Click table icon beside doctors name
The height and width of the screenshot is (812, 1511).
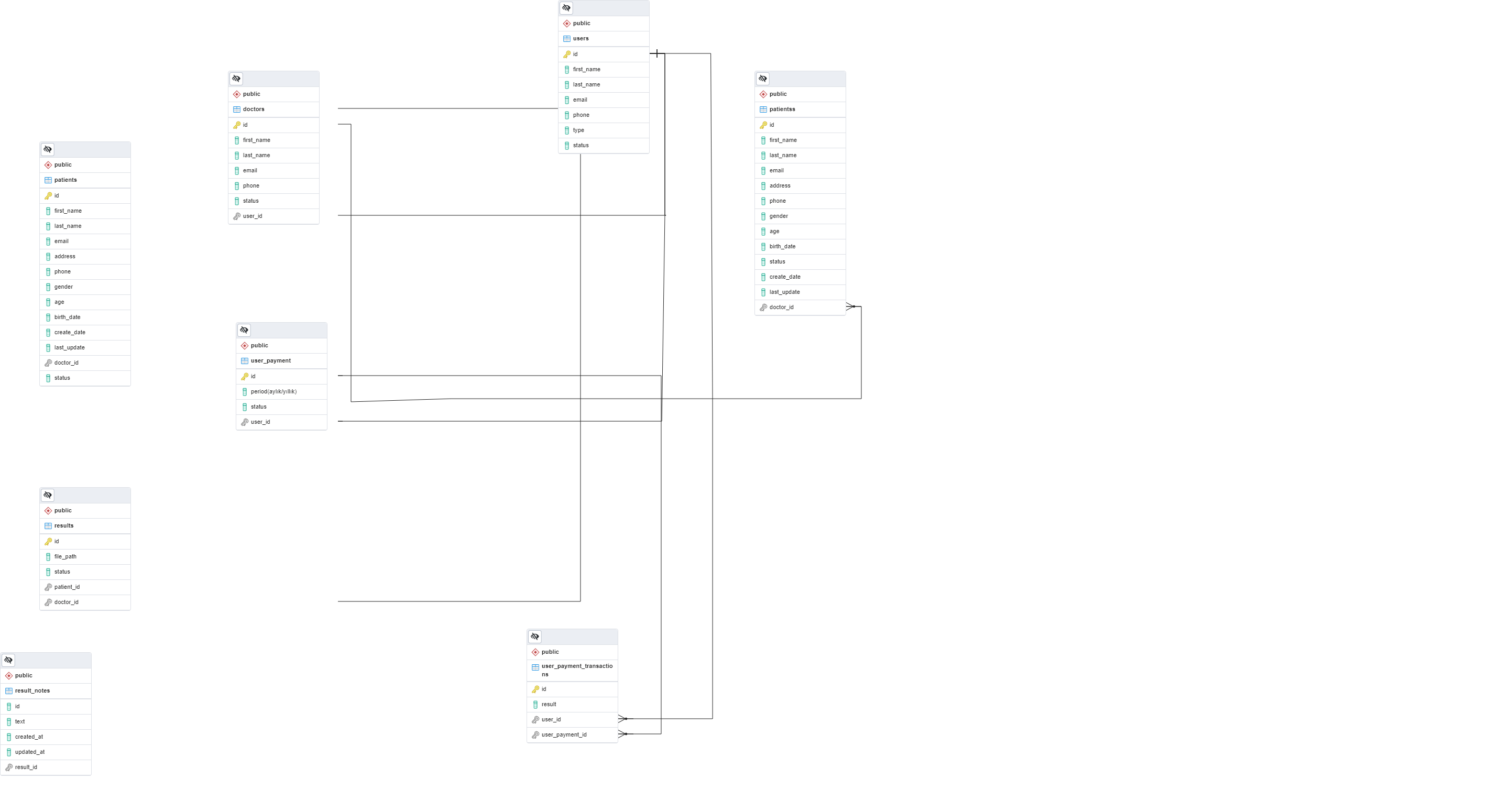tap(237, 109)
